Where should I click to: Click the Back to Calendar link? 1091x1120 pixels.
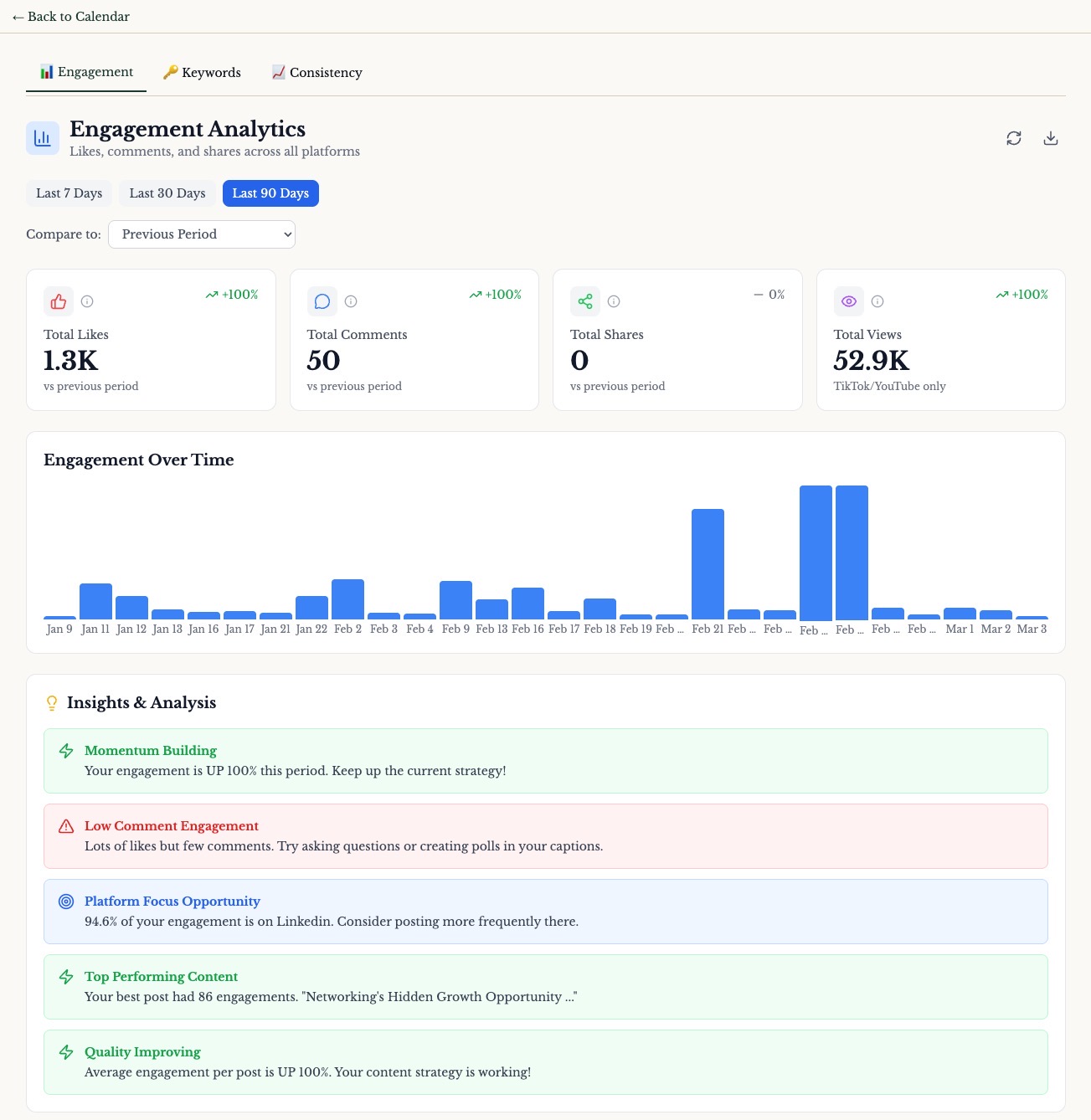[x=71, y=16]
